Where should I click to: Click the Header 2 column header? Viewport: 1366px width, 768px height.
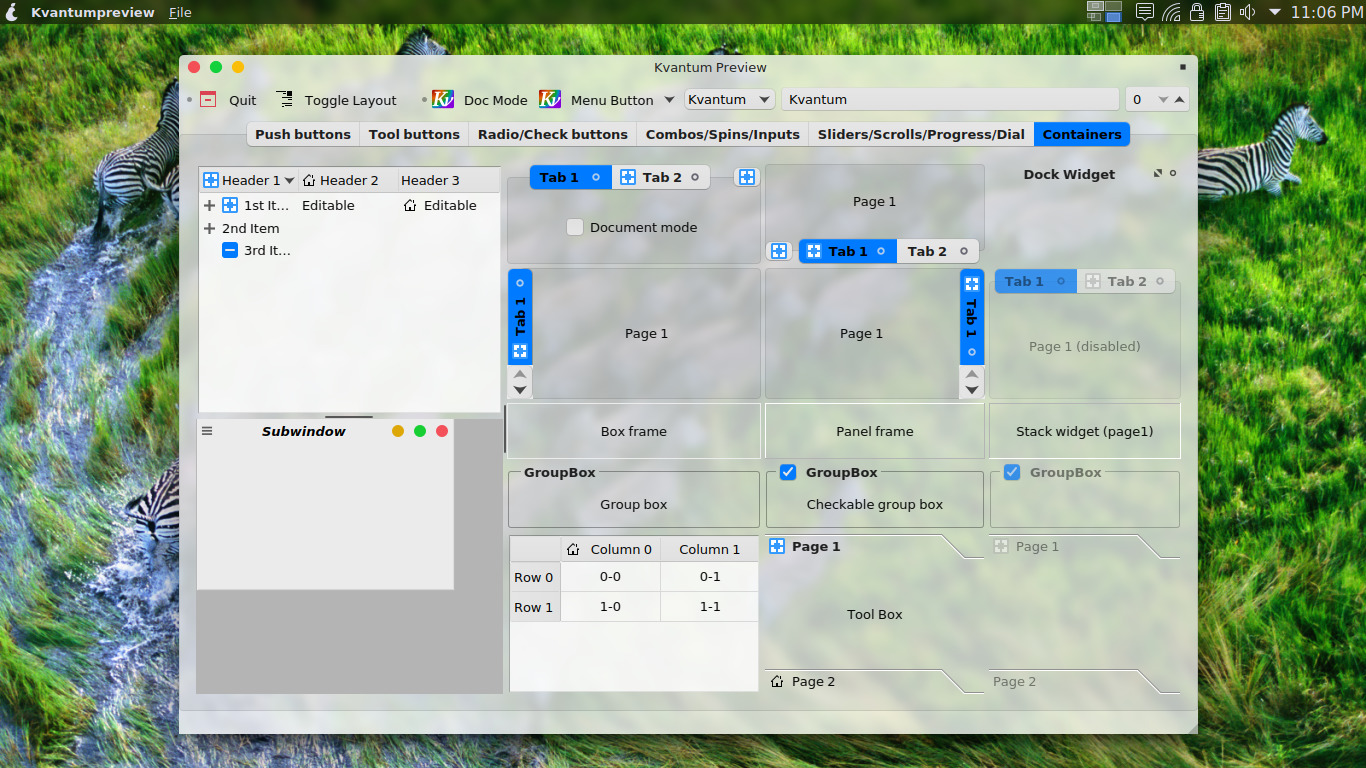[x=348, y=180]
